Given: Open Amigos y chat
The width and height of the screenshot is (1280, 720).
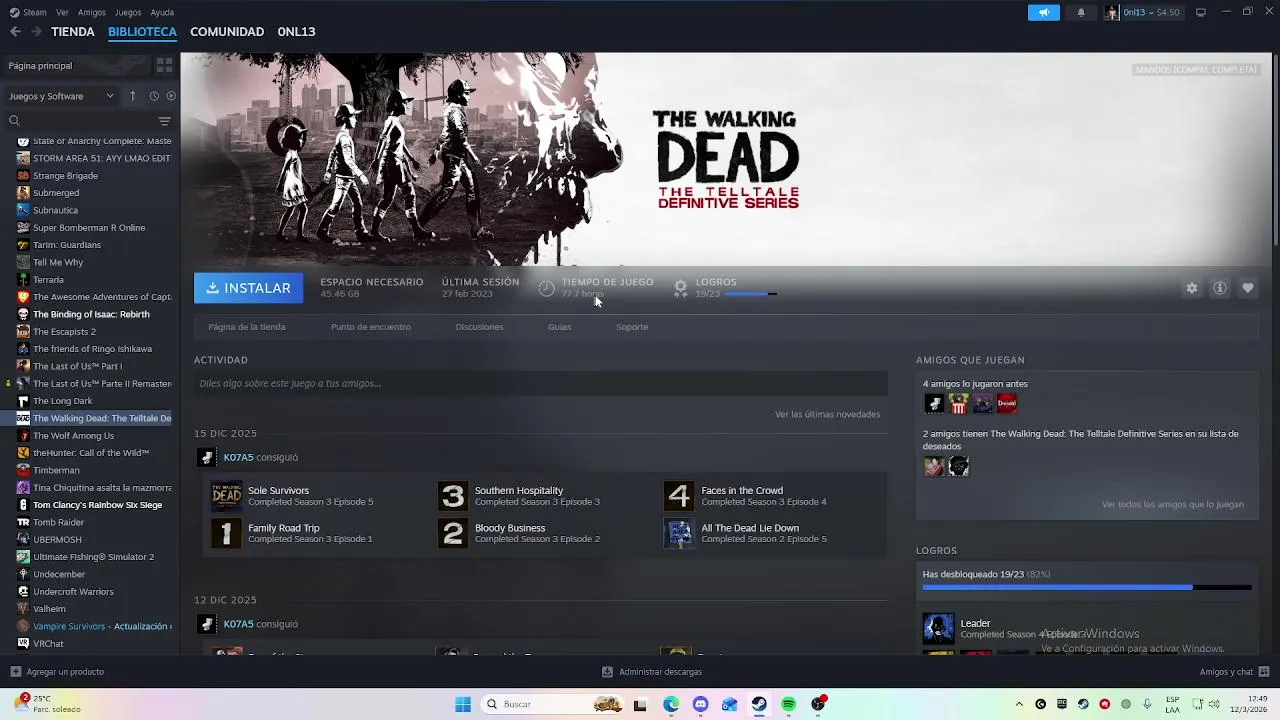Looking at the screenshot, I should click(1235, 672).
